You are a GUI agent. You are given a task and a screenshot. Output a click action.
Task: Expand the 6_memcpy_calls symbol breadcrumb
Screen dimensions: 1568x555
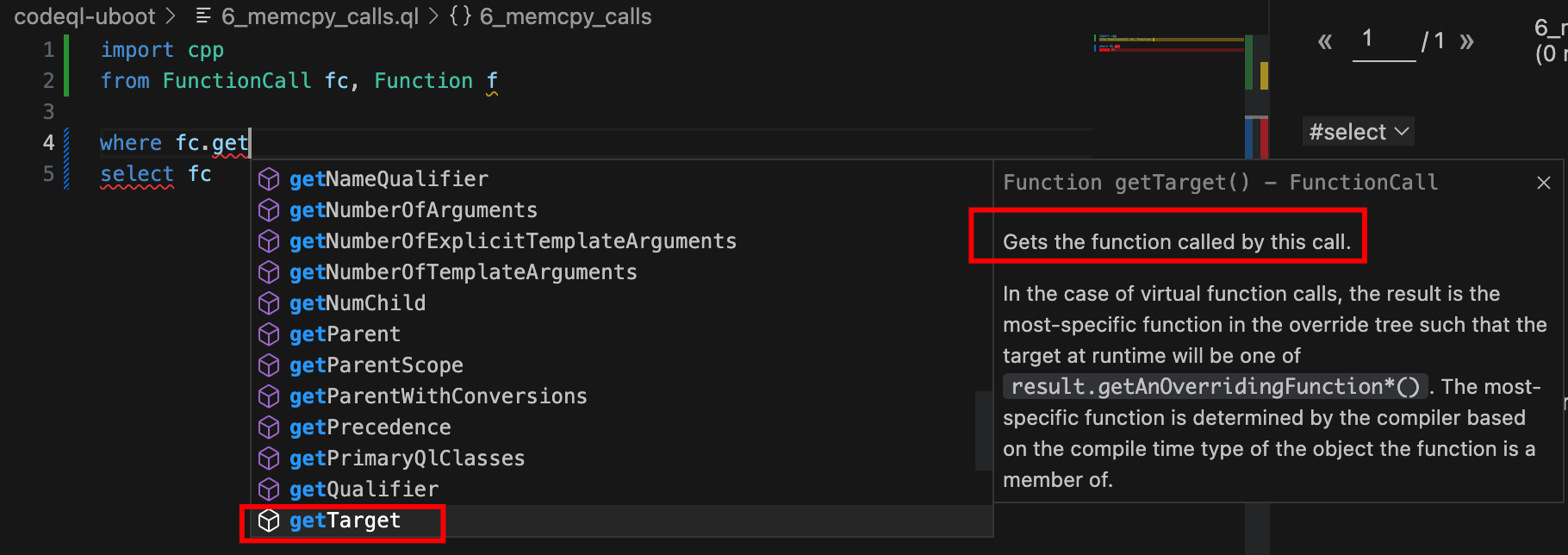tap(565, 16)
